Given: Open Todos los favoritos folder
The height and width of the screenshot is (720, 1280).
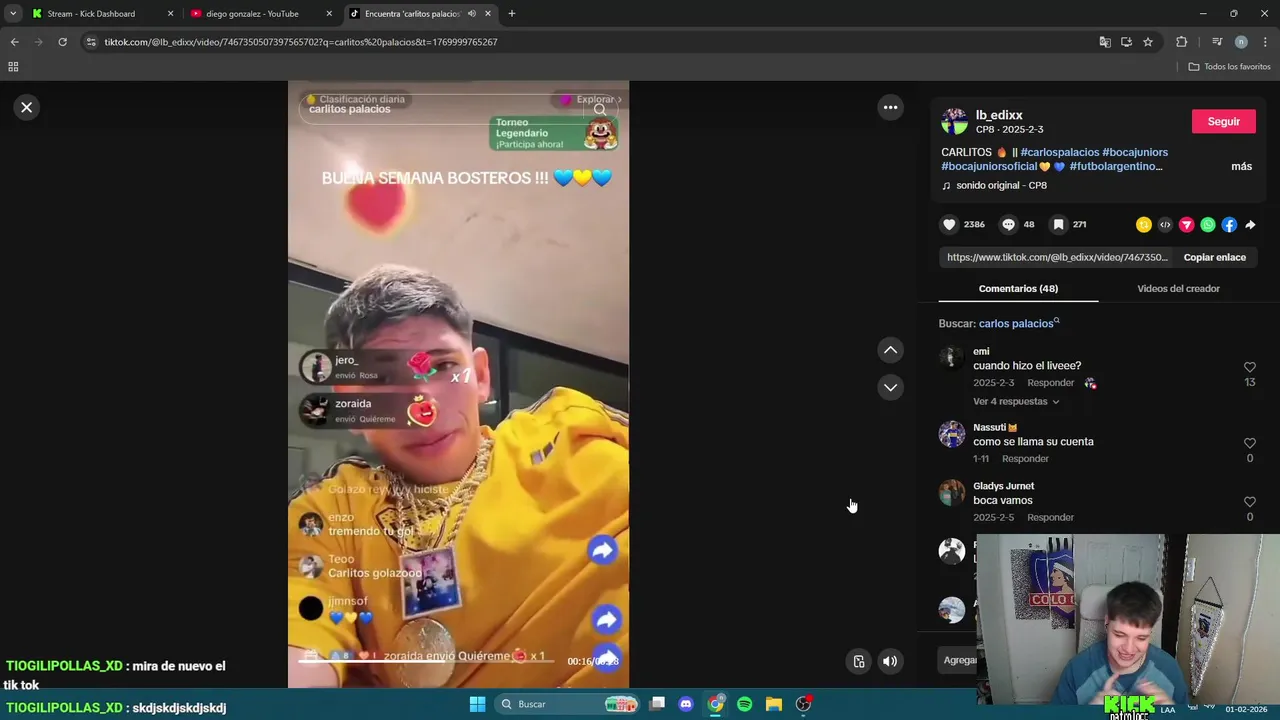Looking at the screenshot, I should (1230, 67).
